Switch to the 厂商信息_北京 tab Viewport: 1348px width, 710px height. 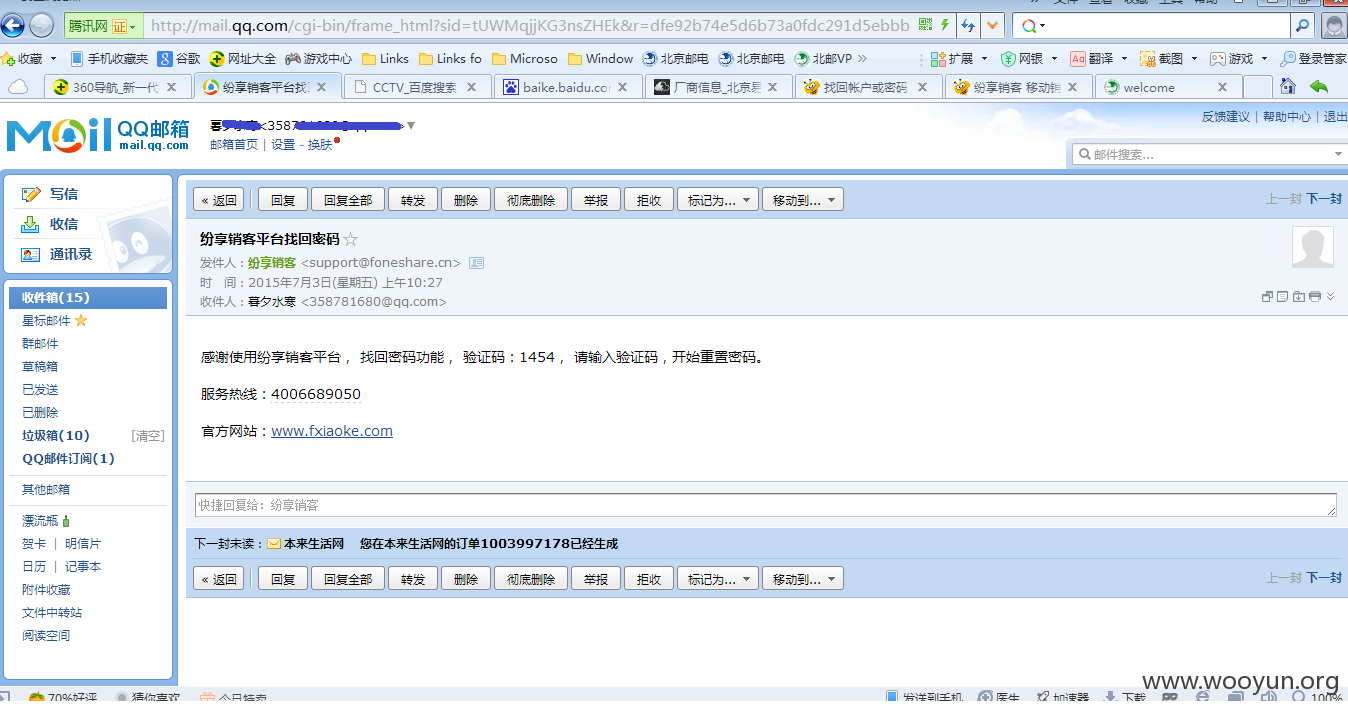(x=717, y=88)
